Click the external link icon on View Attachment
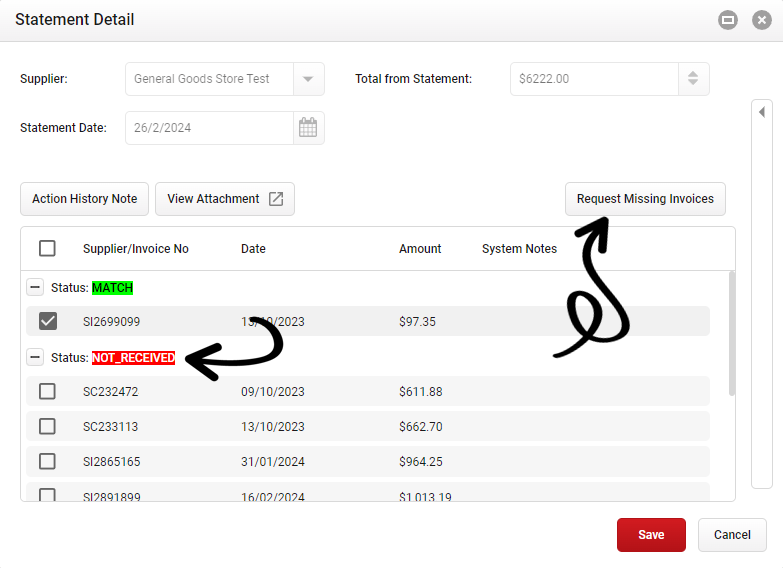This screenshot has height=568, width=783. (276, 199)
